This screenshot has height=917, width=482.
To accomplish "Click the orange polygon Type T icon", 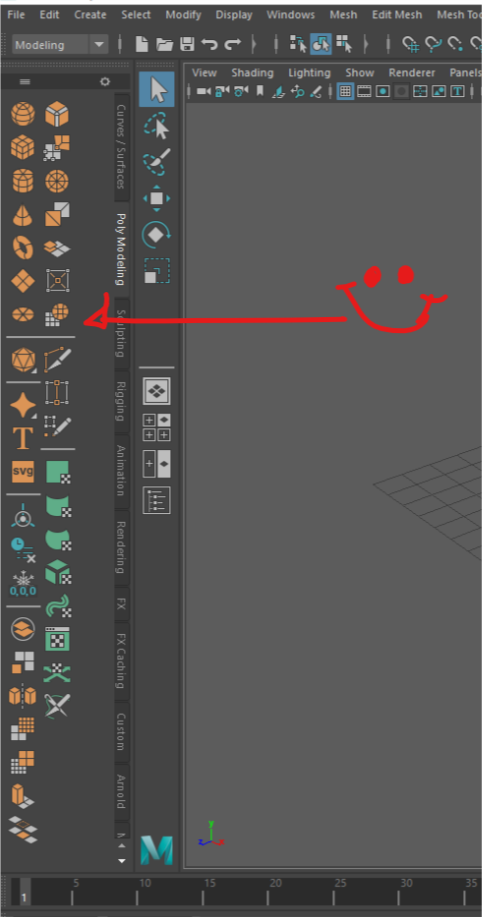I will pyautogui.click(x=23, y=437).
